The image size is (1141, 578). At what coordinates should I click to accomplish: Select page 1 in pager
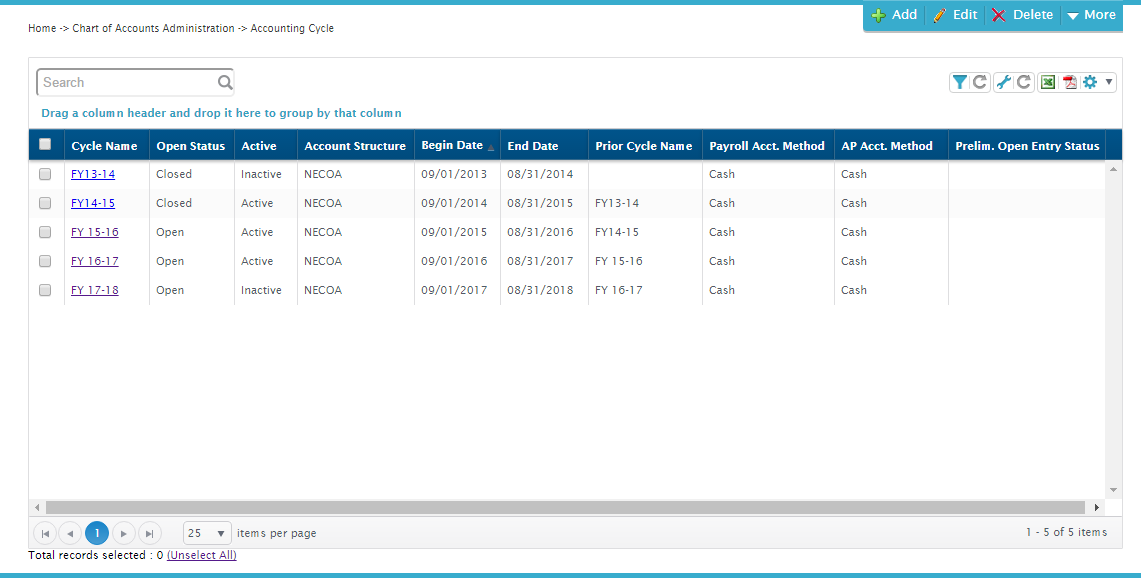coord(97,534)
